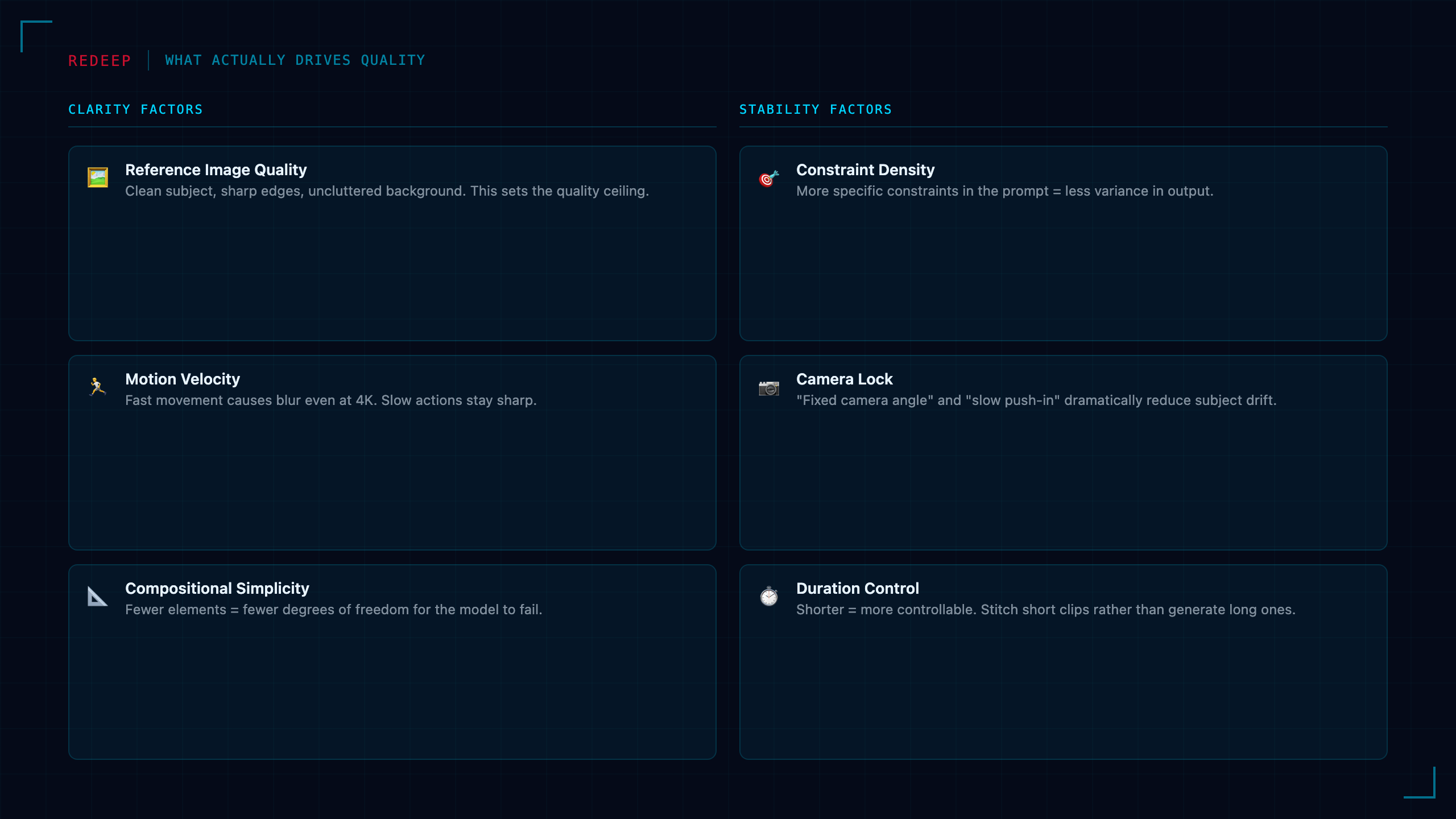This screenshot has width=1456, height=819.
Task: Select the triangle ruler icon for Compositional Simplicity
Action: point(97,596)
